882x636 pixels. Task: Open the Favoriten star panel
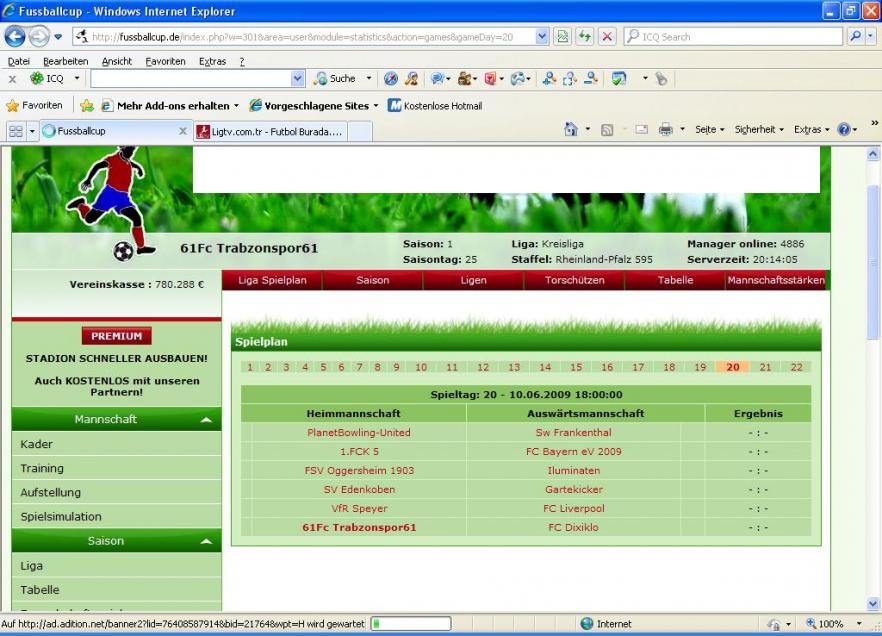tap(35, 105)
